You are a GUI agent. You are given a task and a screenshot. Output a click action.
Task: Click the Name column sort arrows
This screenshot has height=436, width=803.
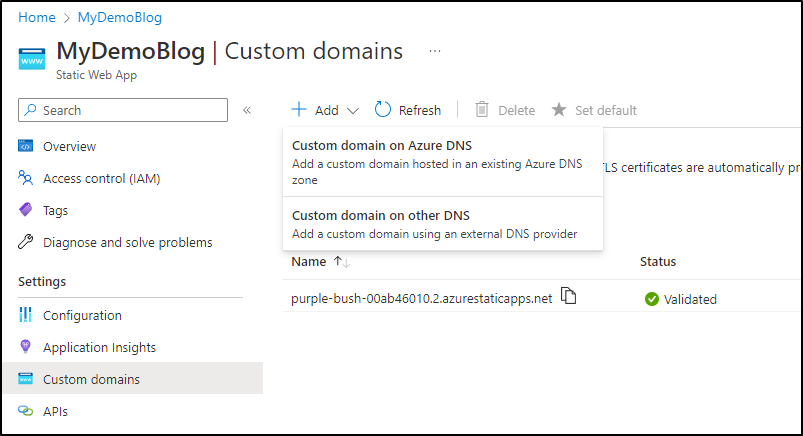click(342, 262)
